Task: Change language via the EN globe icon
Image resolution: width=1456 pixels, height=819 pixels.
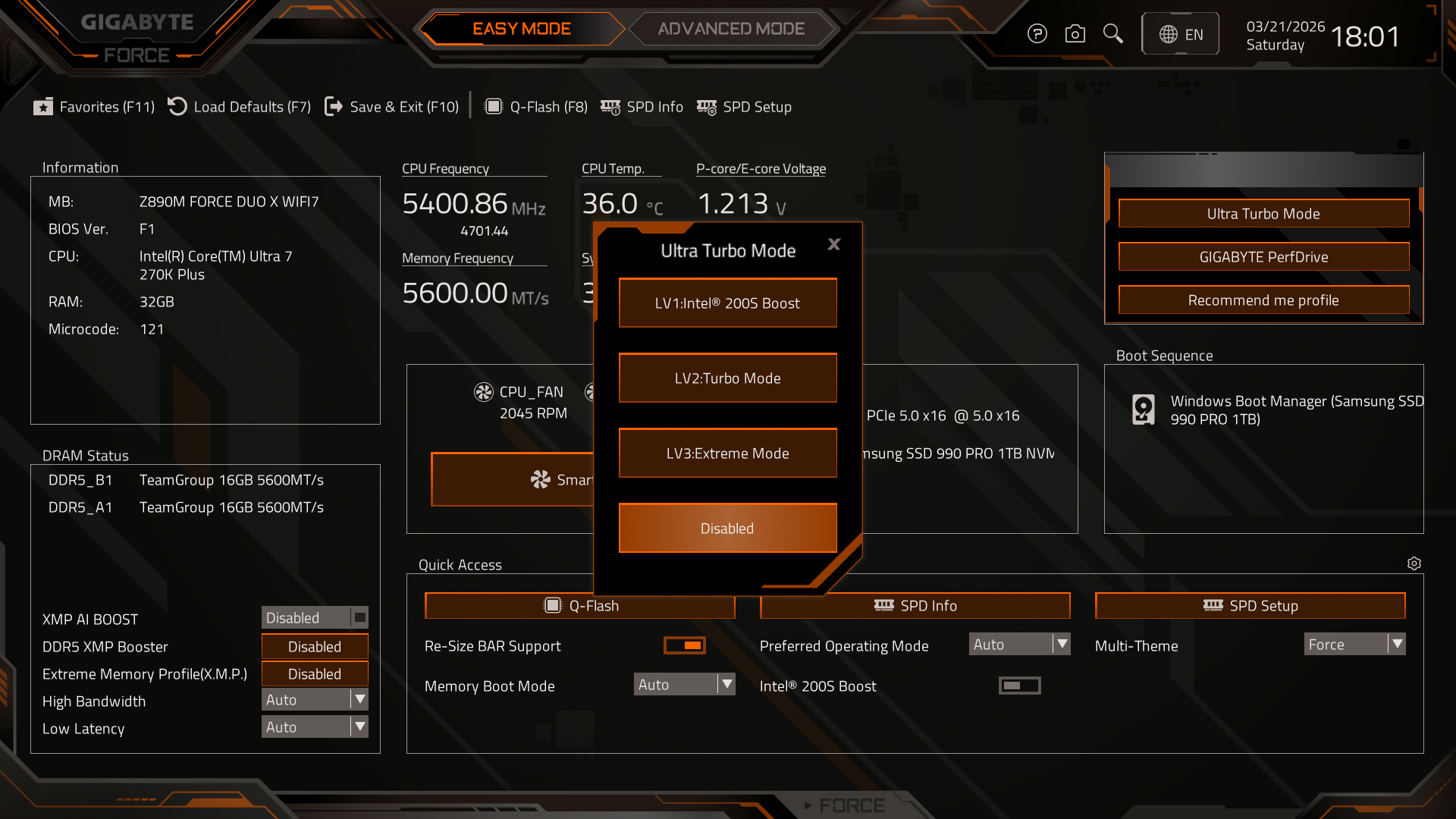Action: pos(1180,33)
